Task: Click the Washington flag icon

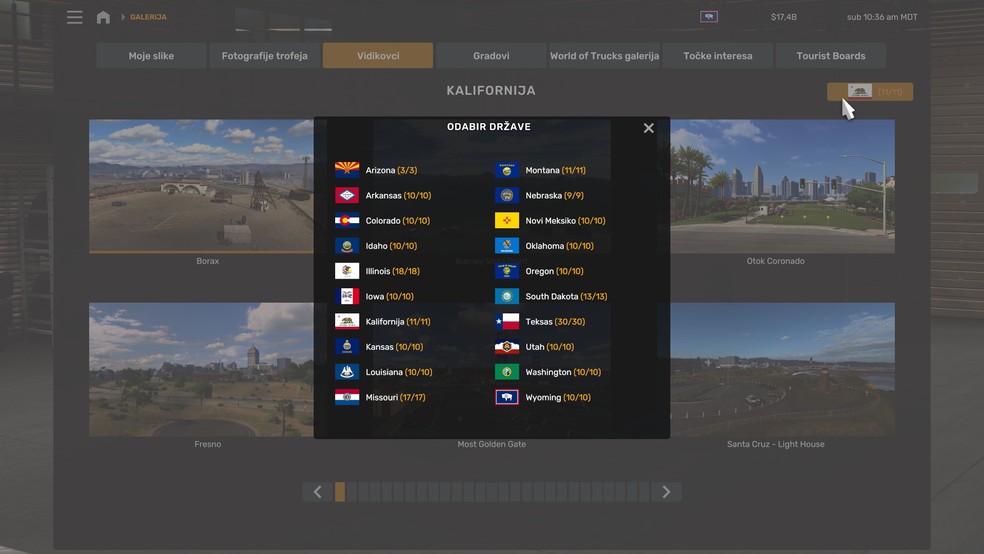Action: point(506,372)
